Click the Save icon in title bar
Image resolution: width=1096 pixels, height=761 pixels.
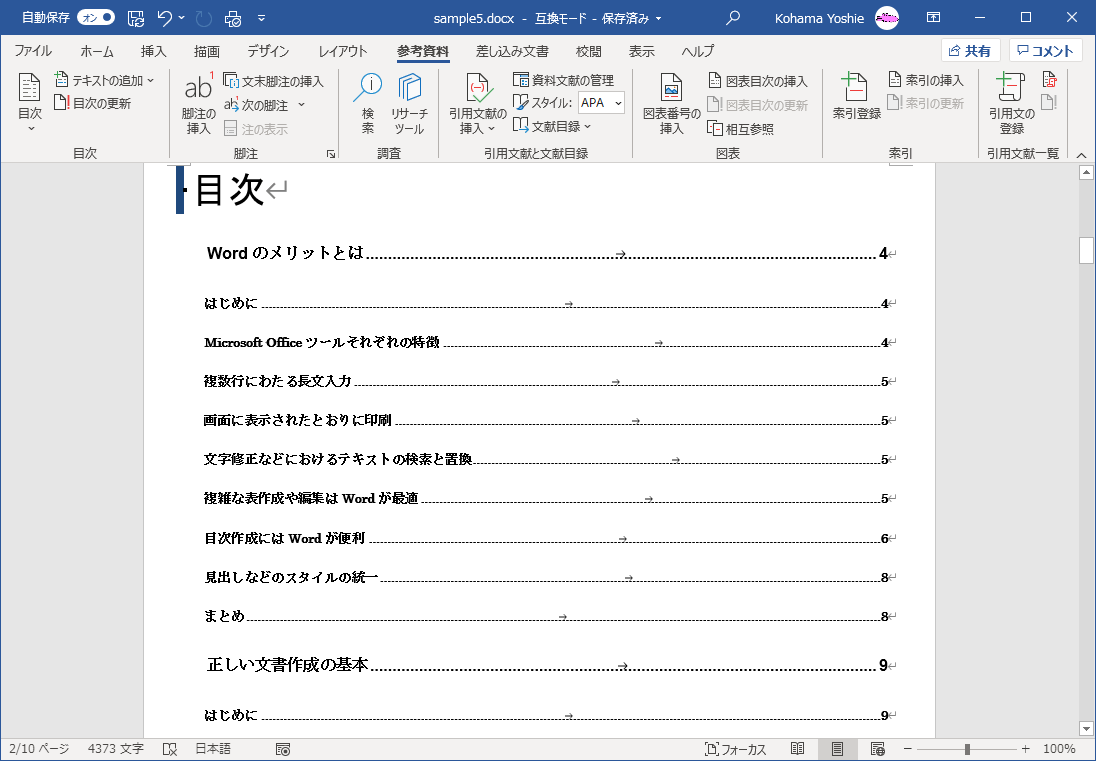pyautogui.click(x=136, y=18)
